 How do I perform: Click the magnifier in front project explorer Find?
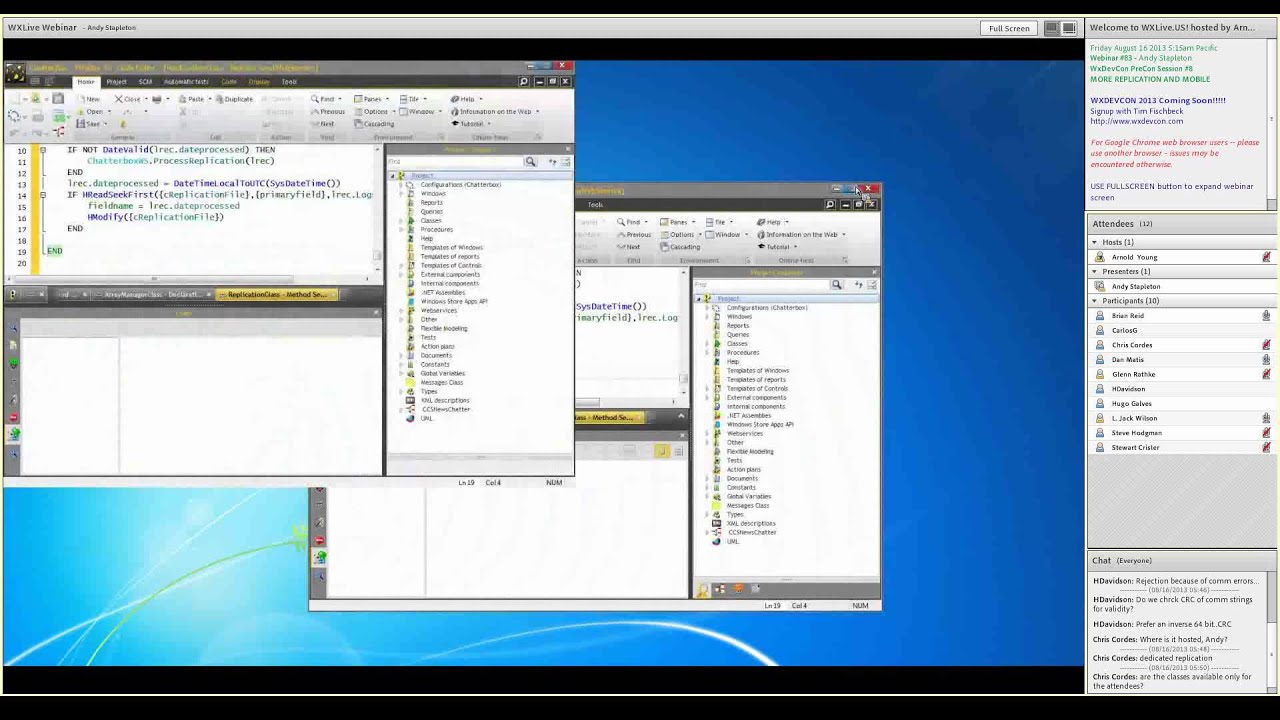[531, 161]
